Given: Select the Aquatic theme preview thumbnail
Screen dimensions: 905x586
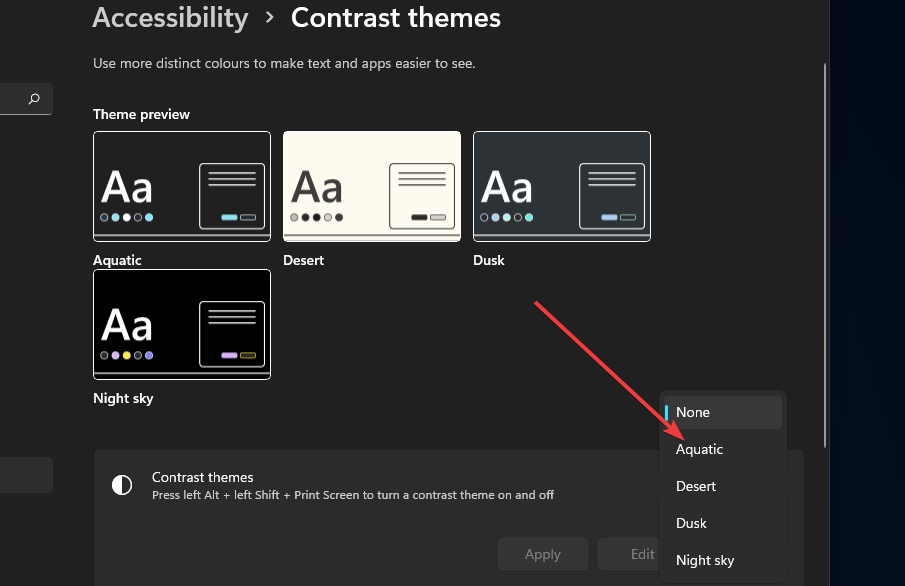Looking at the screenshot, I should (181, 186).
